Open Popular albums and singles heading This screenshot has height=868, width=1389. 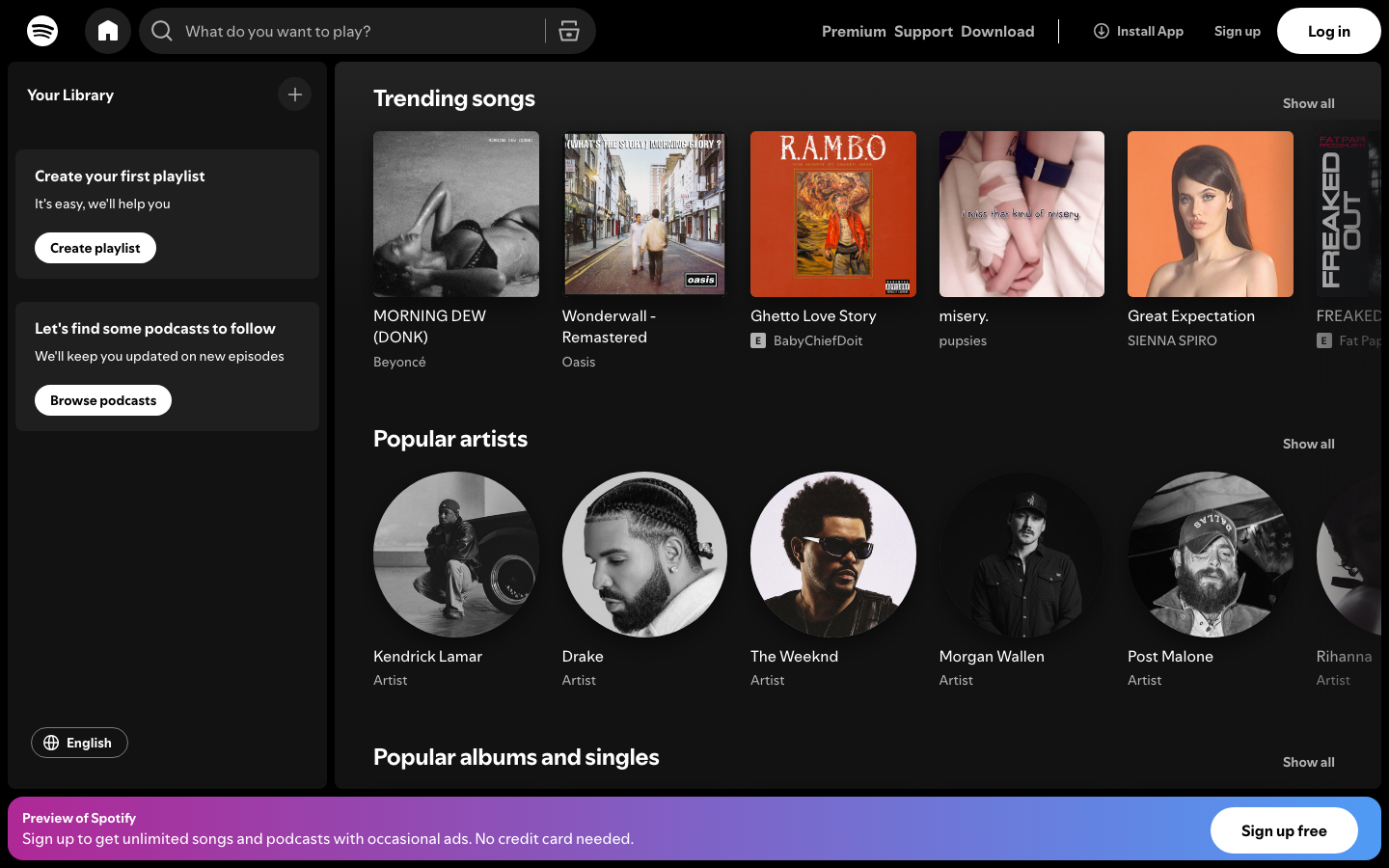tap(516, 757)
